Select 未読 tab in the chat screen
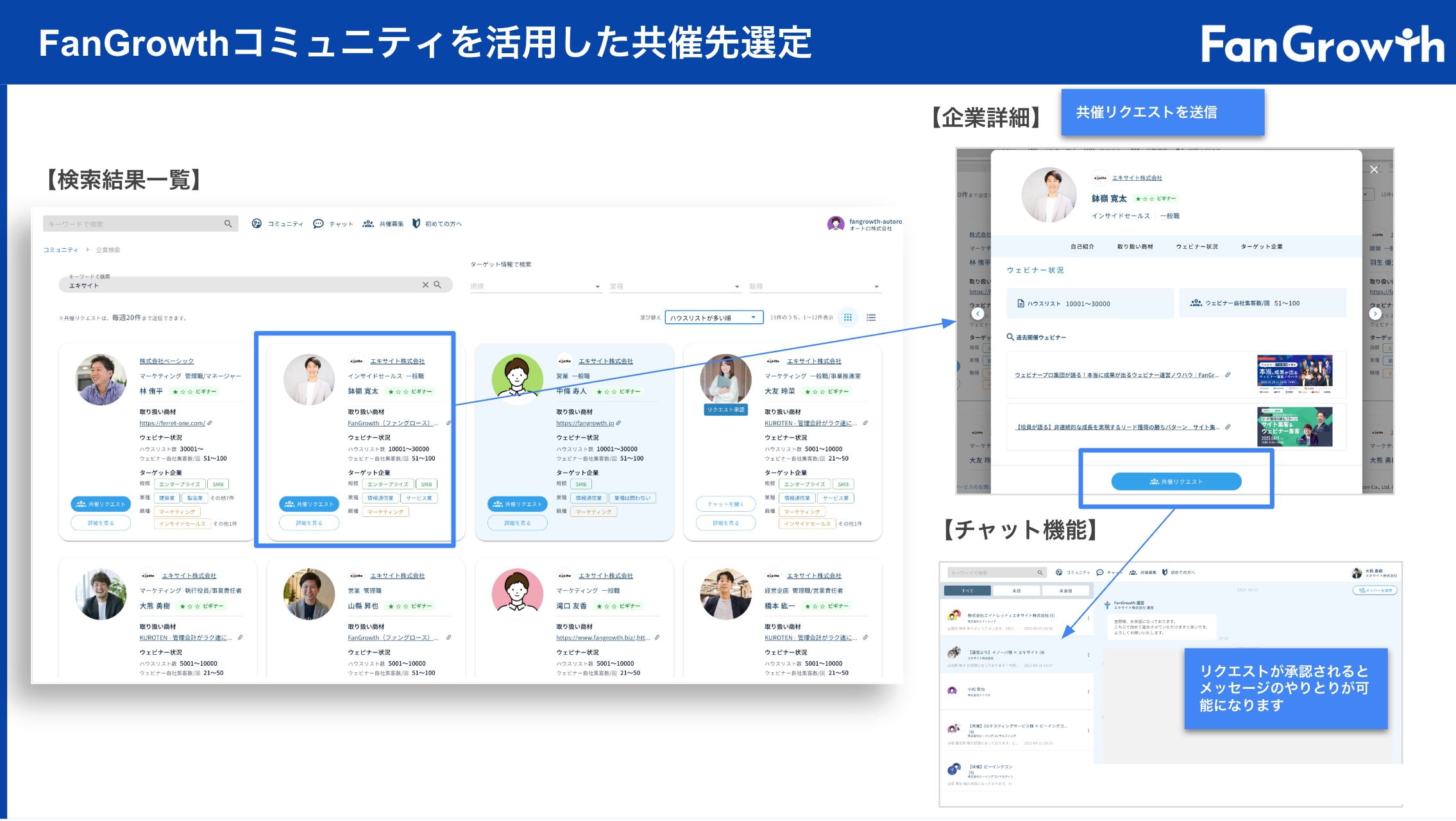This screenshot has width=1456, height=821. 1017,591
